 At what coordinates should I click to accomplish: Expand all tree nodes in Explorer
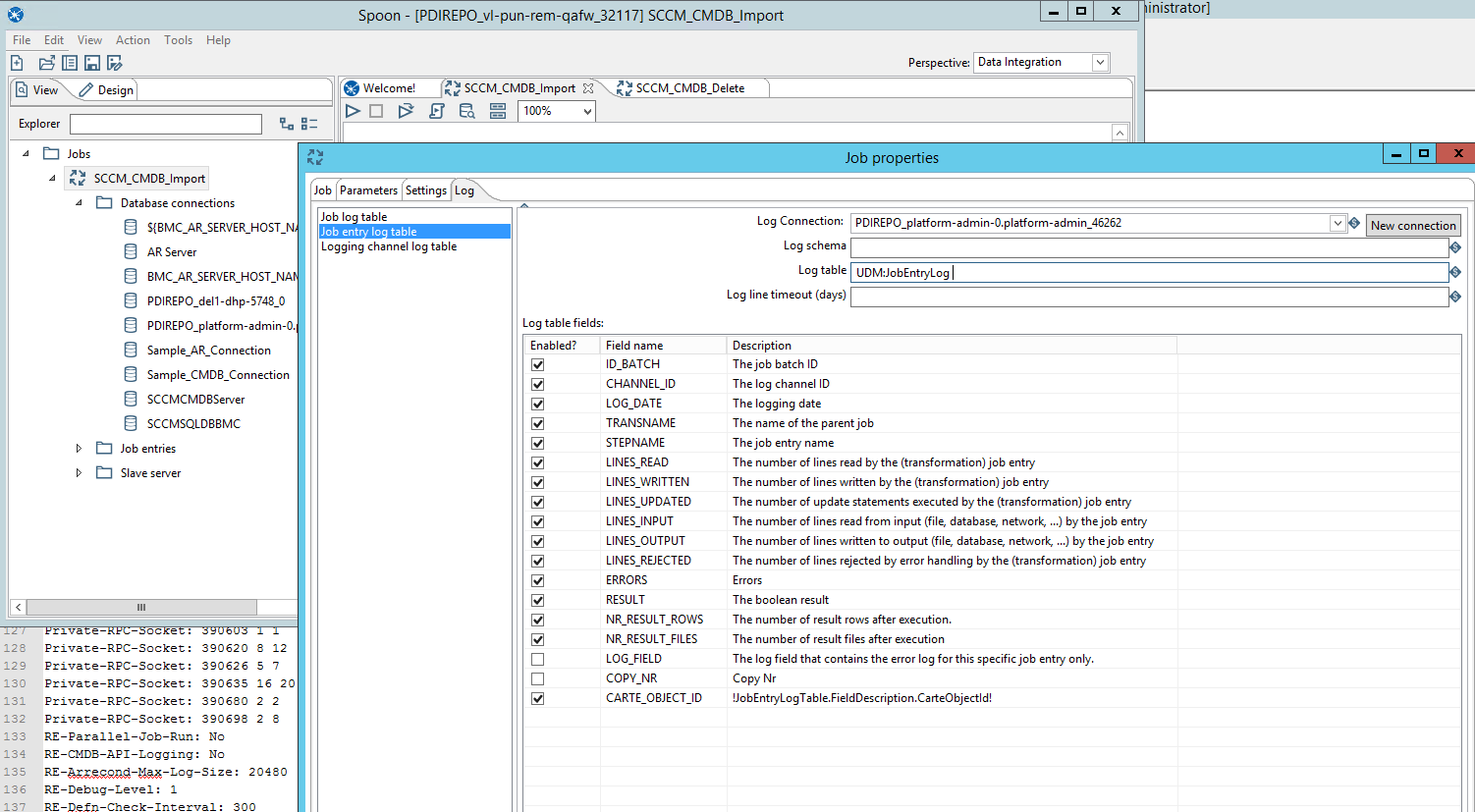[x=286, y=124]
